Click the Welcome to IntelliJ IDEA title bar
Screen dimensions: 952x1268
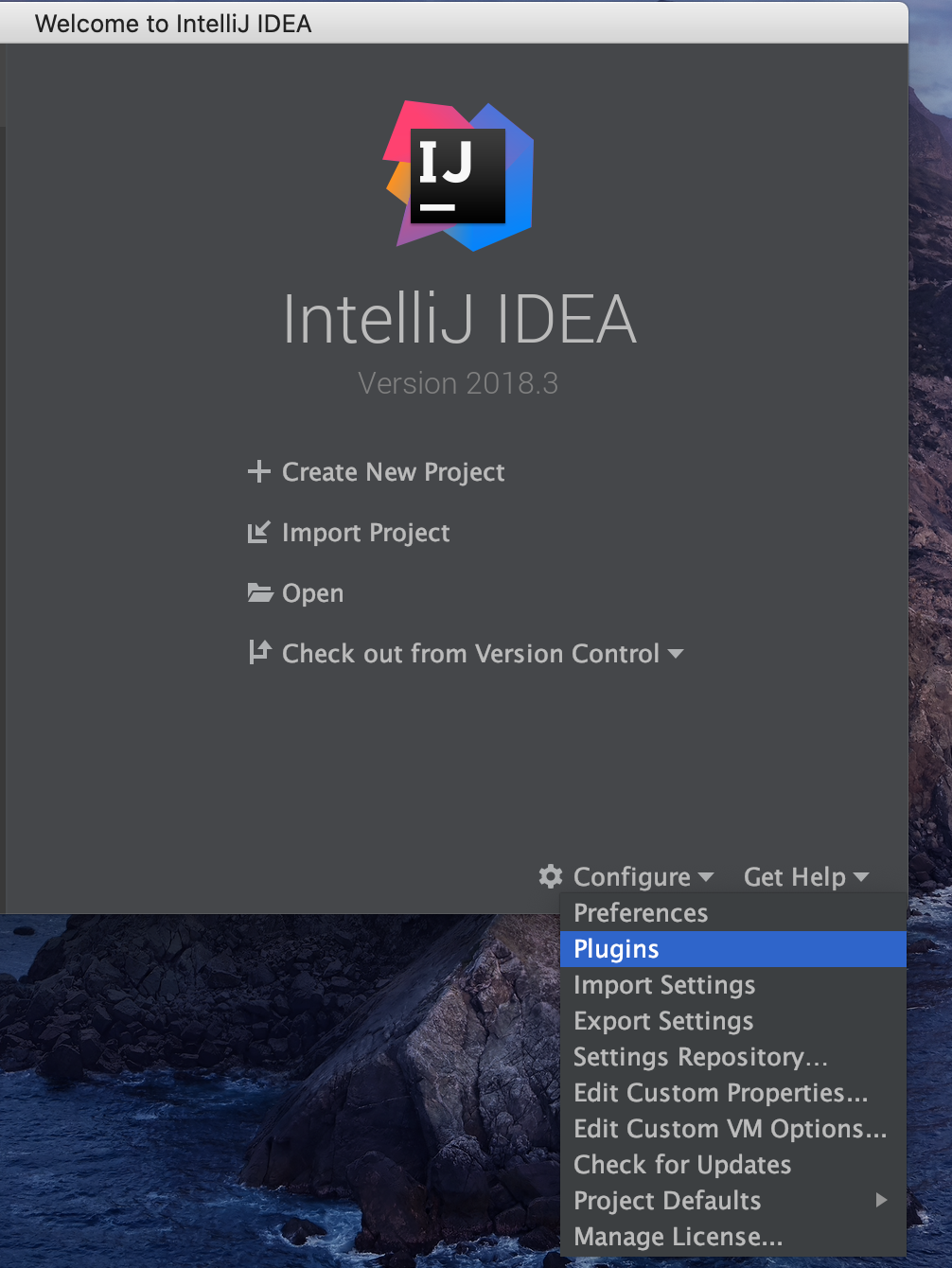tap(454, 23)
